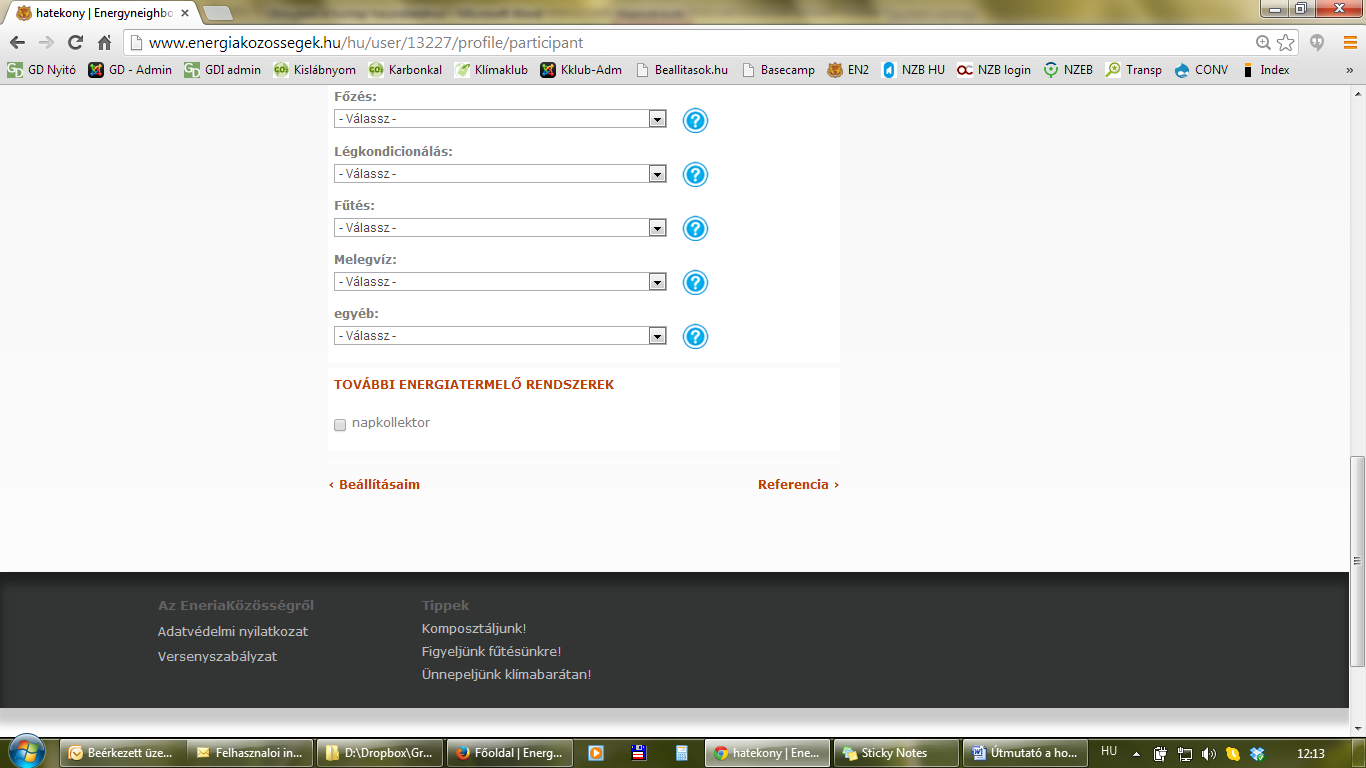Open the Dropbox tray icon
The height and width of the screenshot is (768, 1366).
click(x=1258, y=753)
